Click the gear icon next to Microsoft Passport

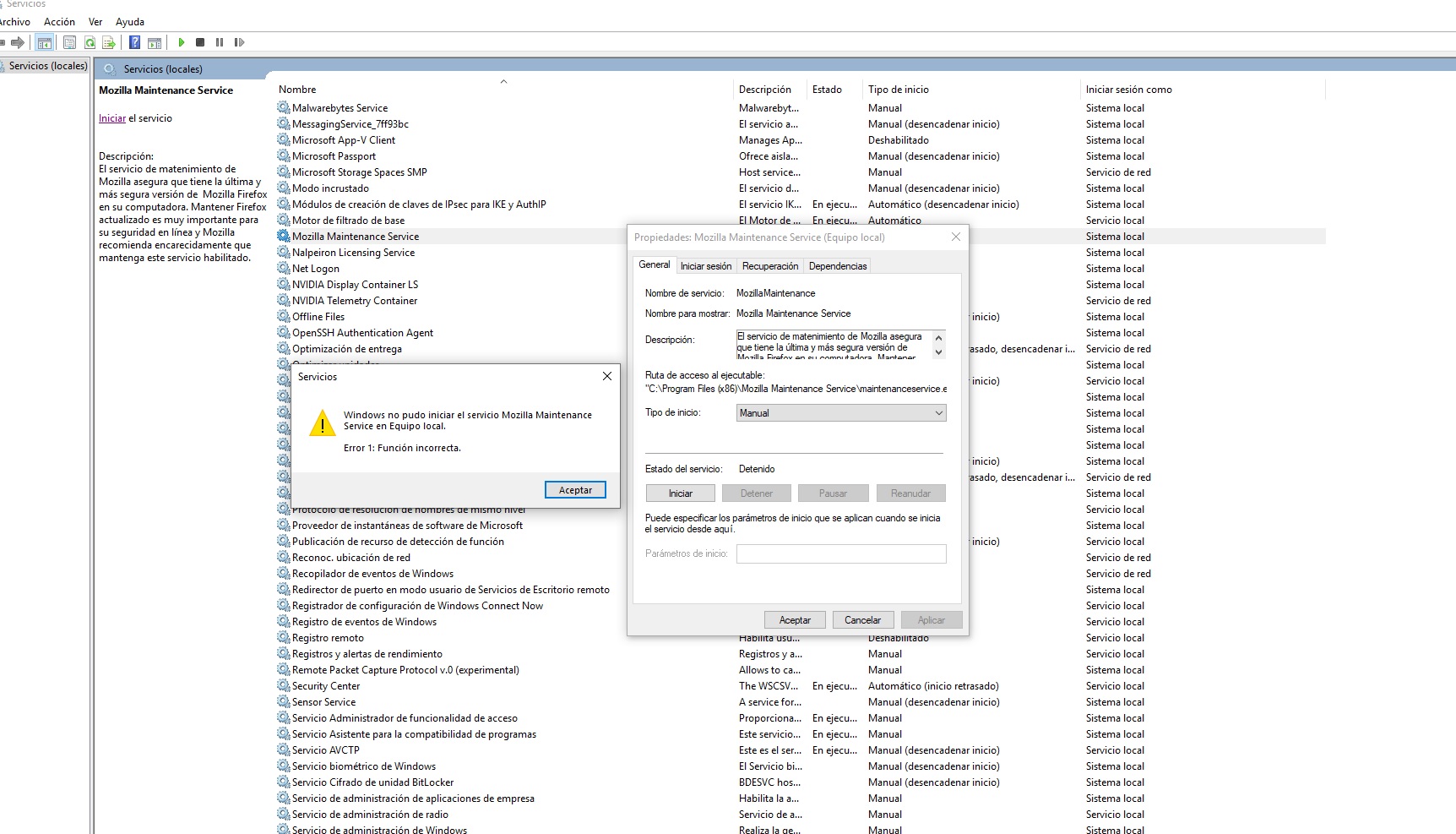tap(284, 155)
